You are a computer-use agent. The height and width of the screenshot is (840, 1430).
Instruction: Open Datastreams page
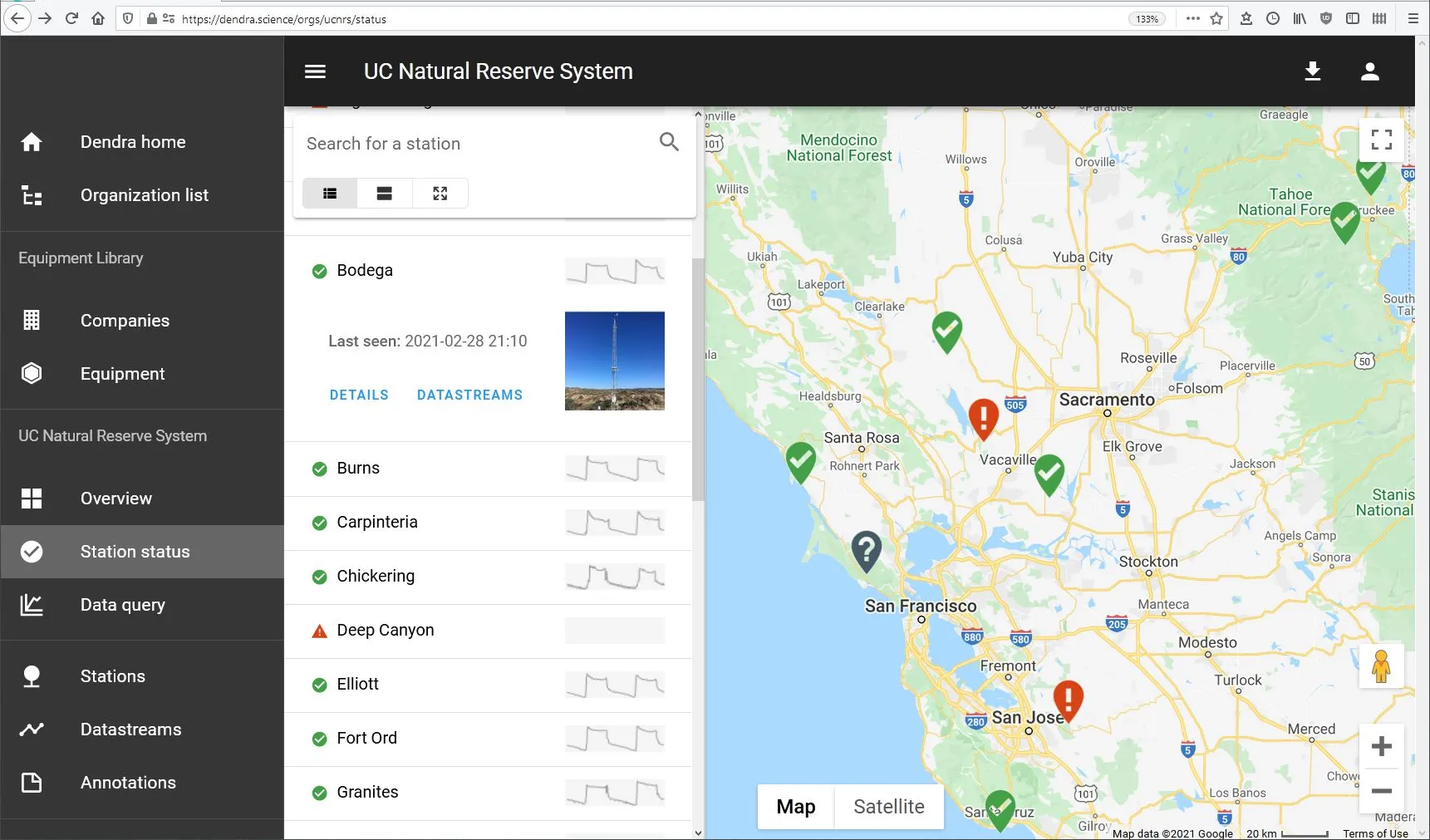click(x=142, y=729)
